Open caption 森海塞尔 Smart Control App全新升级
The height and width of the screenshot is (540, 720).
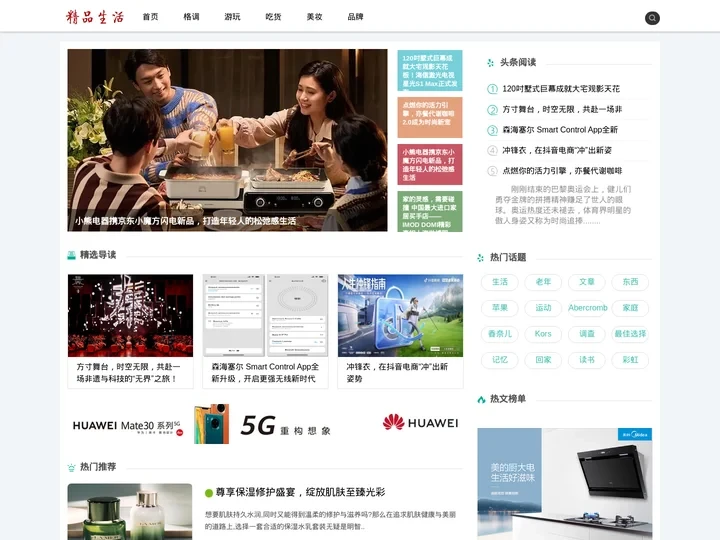tap(265, 373)
